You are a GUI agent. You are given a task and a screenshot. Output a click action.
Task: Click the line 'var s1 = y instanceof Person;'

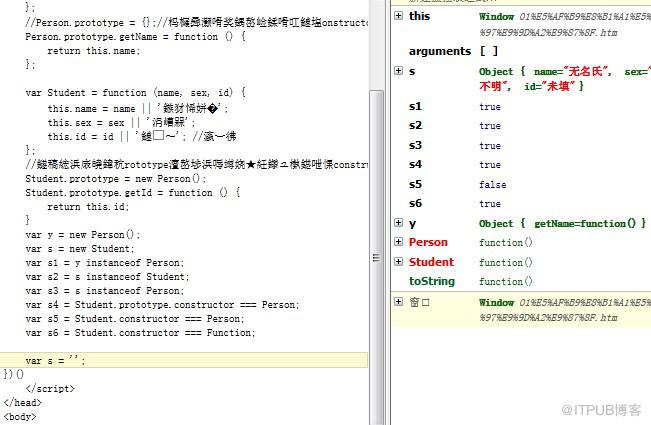point(104,263)
